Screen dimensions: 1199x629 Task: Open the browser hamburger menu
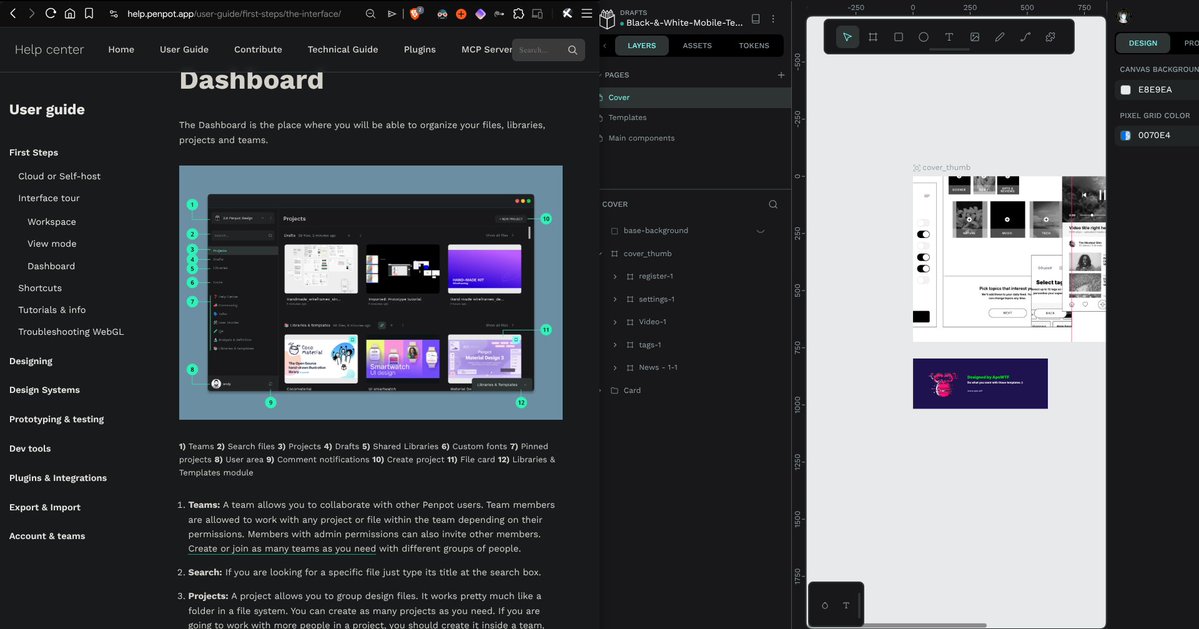point(587,14)
